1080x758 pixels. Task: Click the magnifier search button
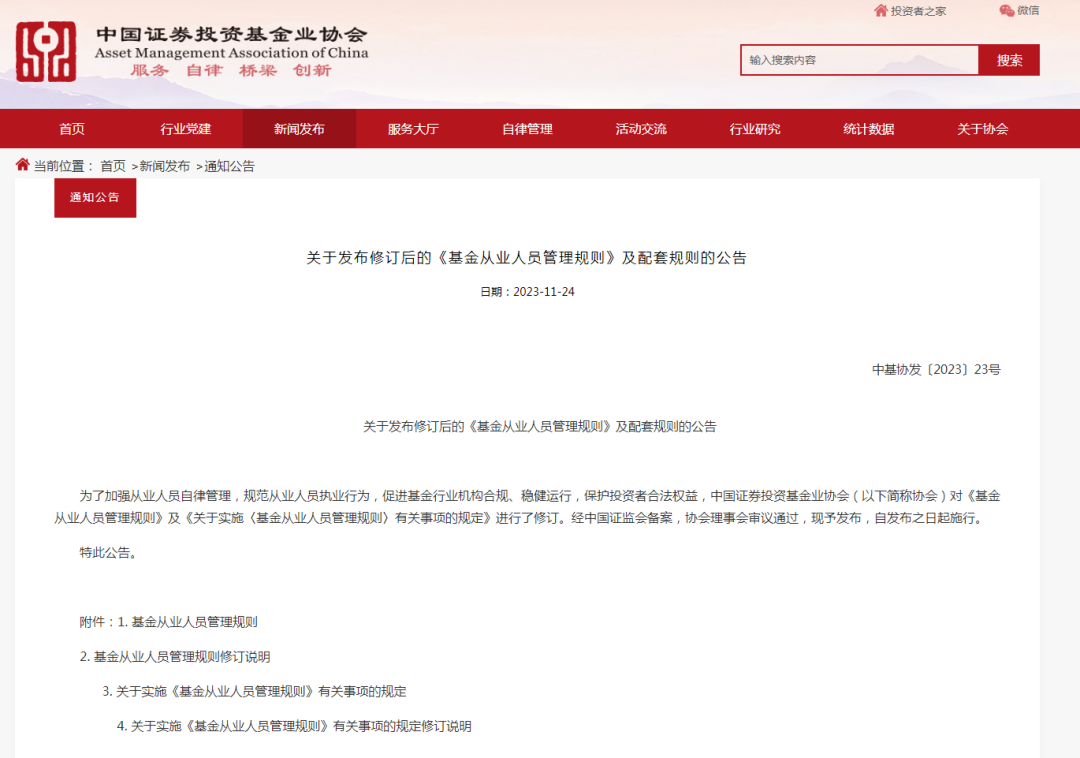[x=1009, y=60]
